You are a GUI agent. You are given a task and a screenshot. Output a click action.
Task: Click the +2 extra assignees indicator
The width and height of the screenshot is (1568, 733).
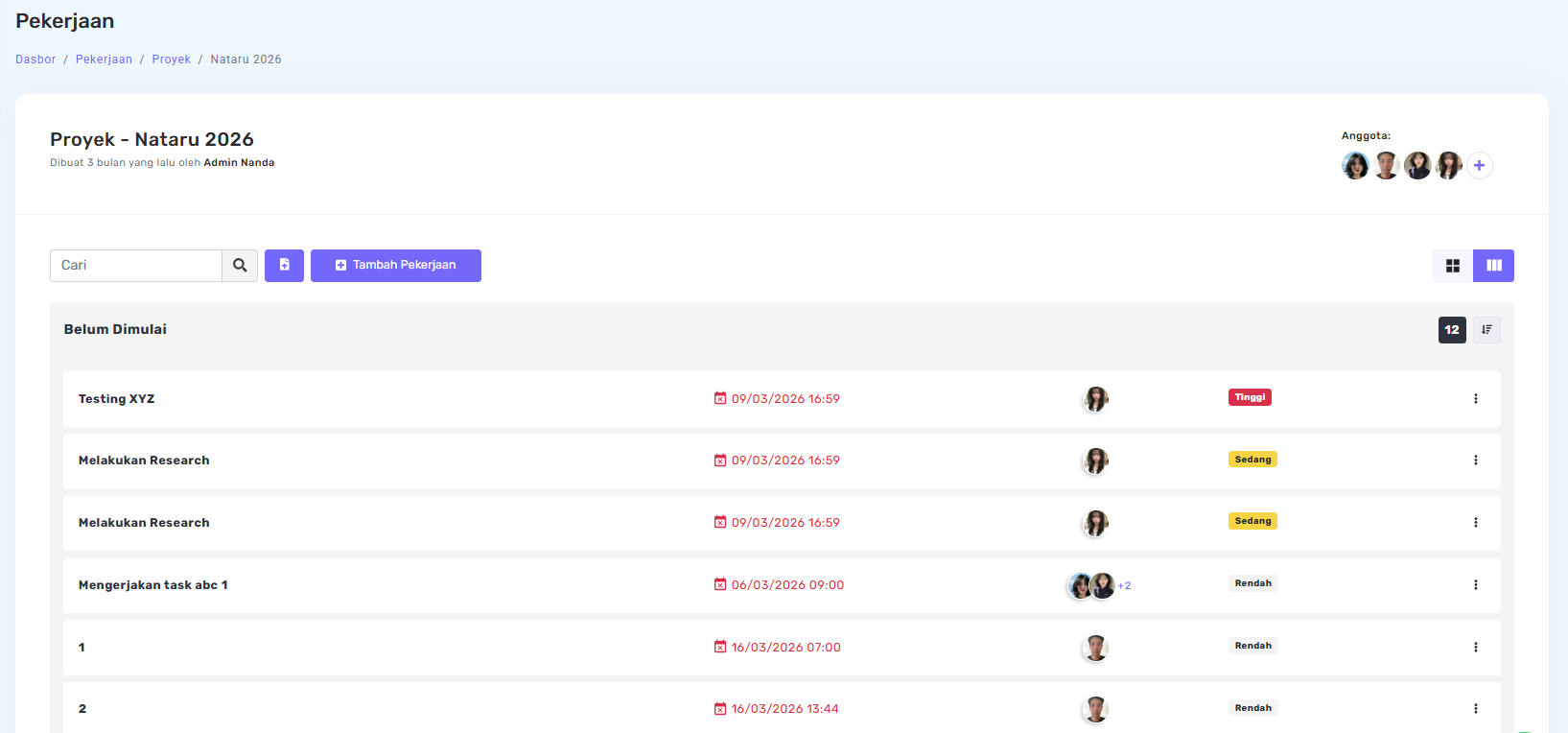[1124, 586]
